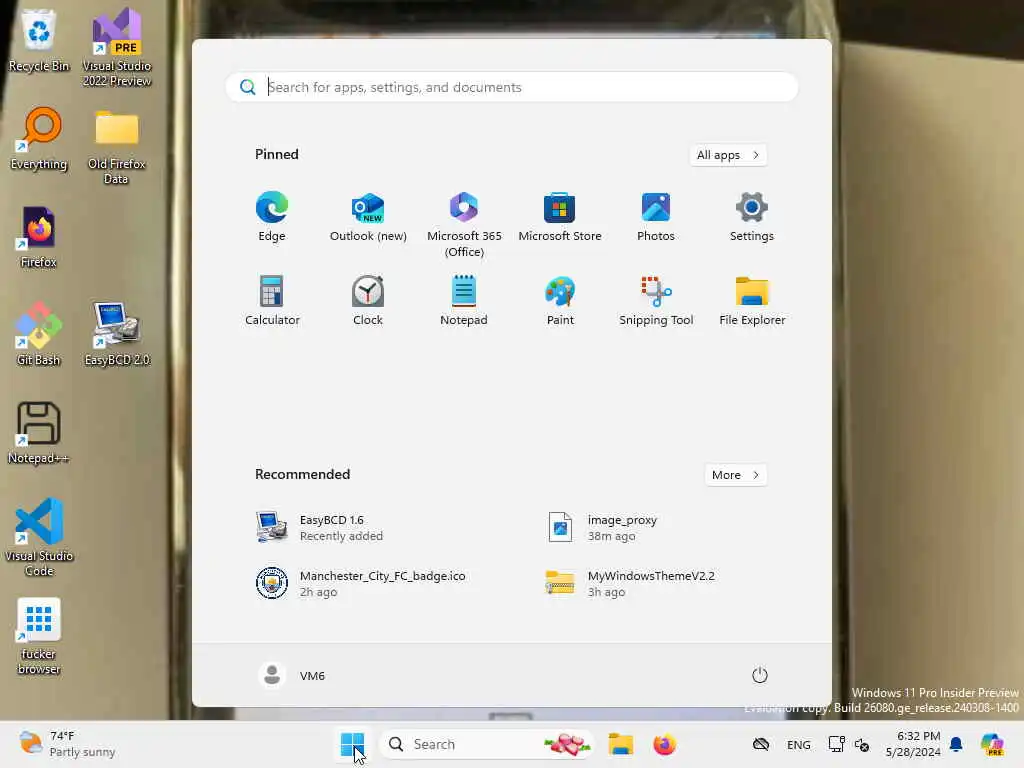
Task: Open the Snipping Tool app
Action: coord(656,300)
